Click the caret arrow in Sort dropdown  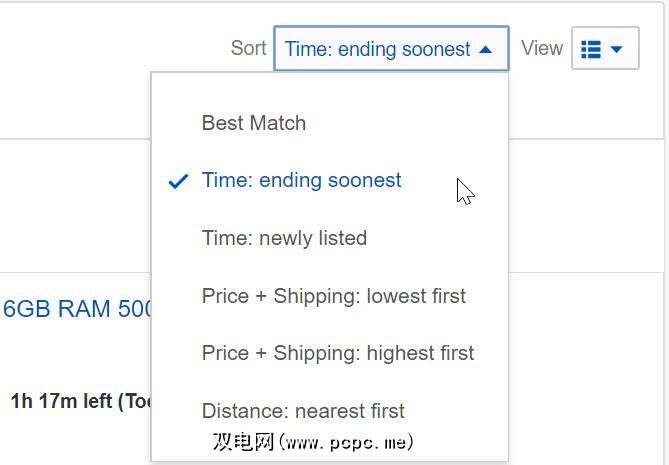486,49
